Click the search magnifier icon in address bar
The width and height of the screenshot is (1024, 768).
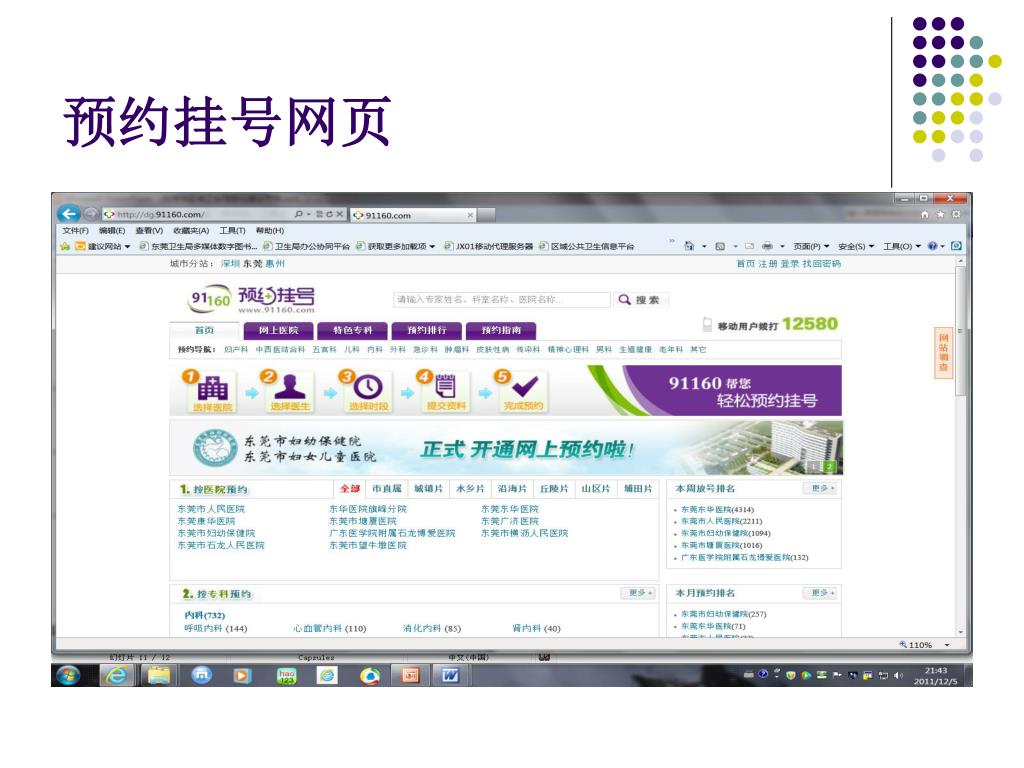[298, 214]
